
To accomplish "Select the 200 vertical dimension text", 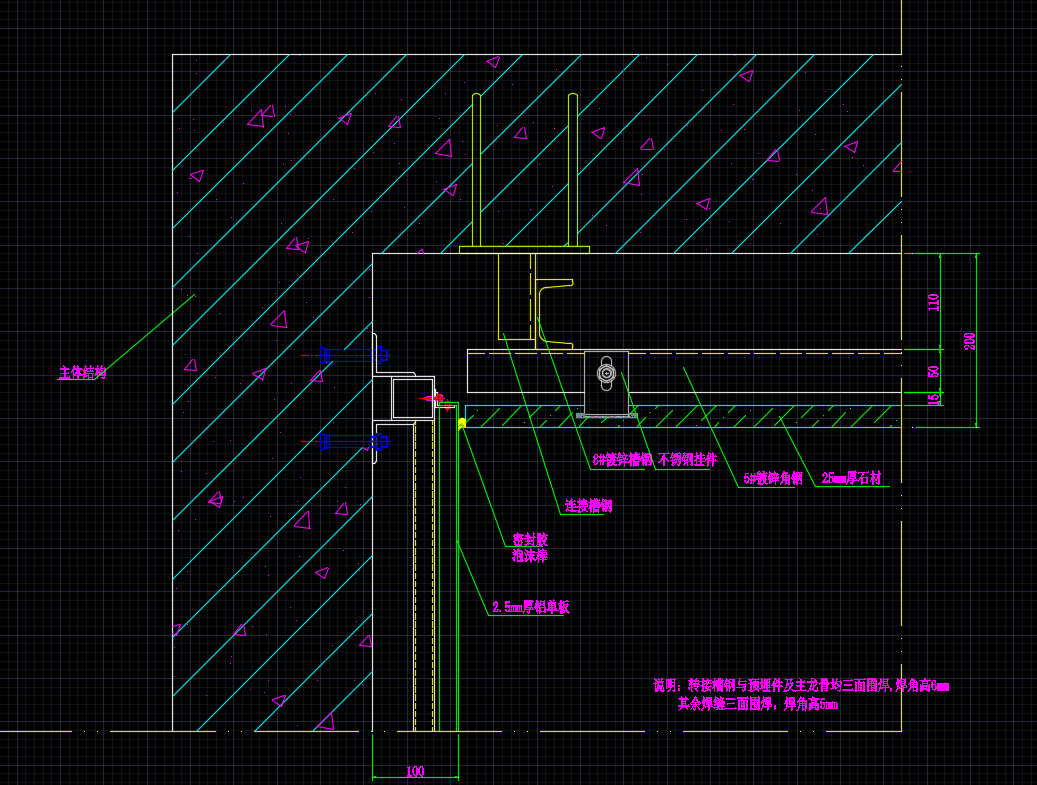I will (x=969, y=341).
